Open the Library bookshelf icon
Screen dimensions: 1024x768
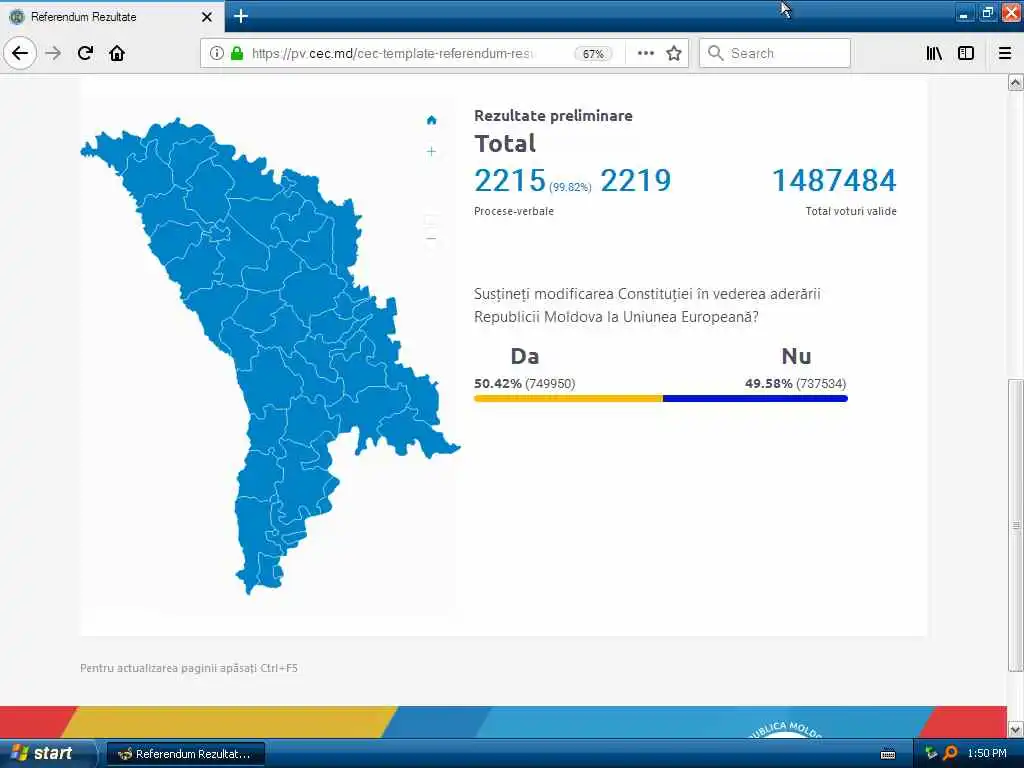click(934, 53)
